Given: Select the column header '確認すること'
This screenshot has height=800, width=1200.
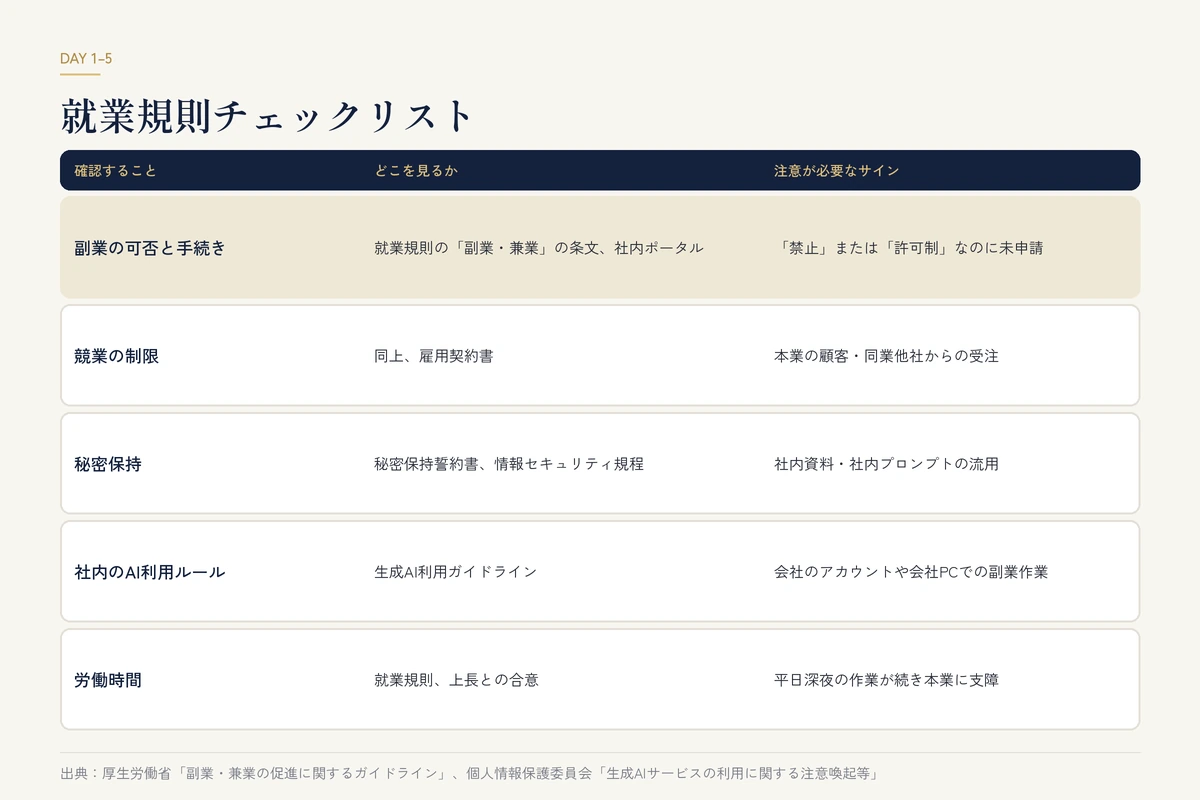Looking at the screenshot, I should pyautogui.click(x=116, y=171).
